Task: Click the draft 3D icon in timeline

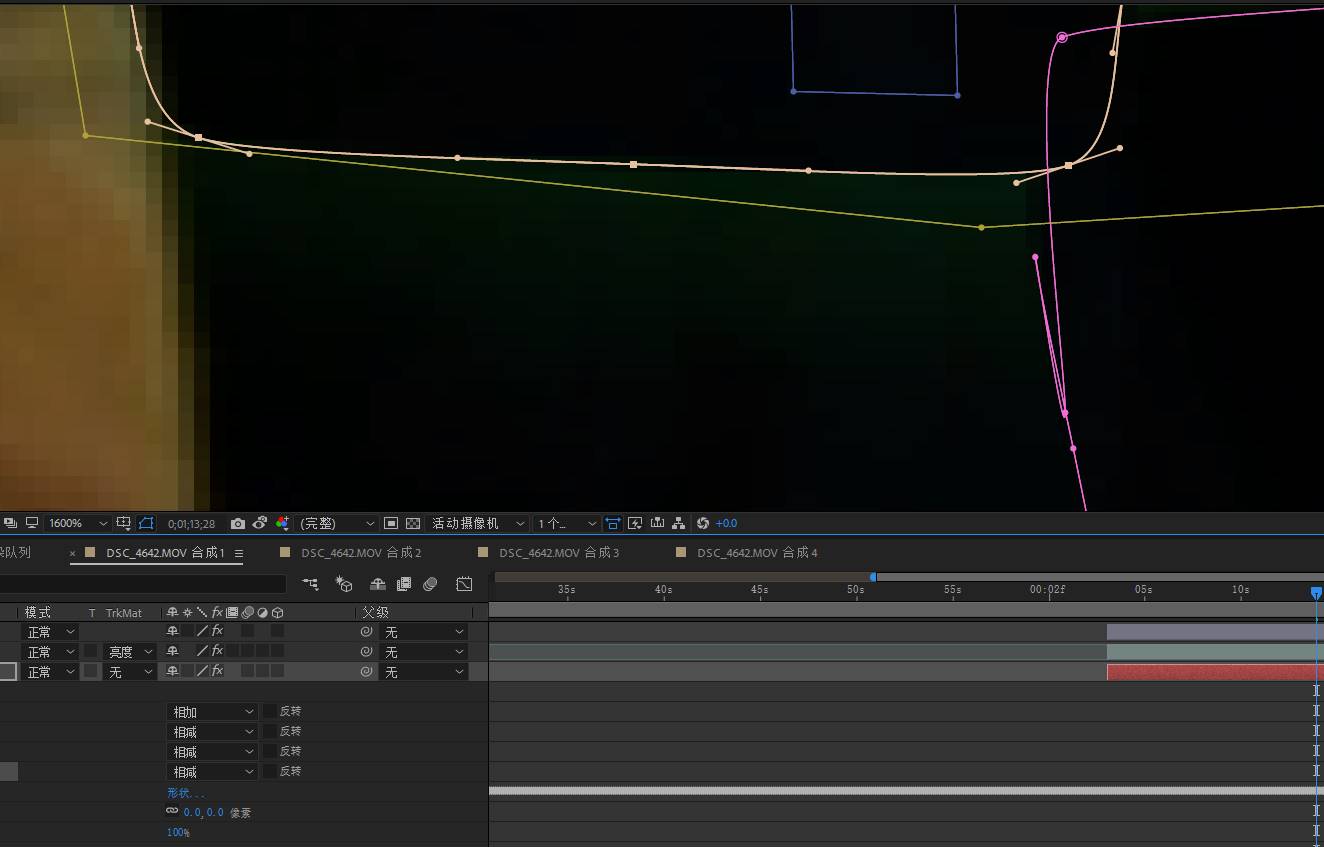Action: [x=344, y=584]
